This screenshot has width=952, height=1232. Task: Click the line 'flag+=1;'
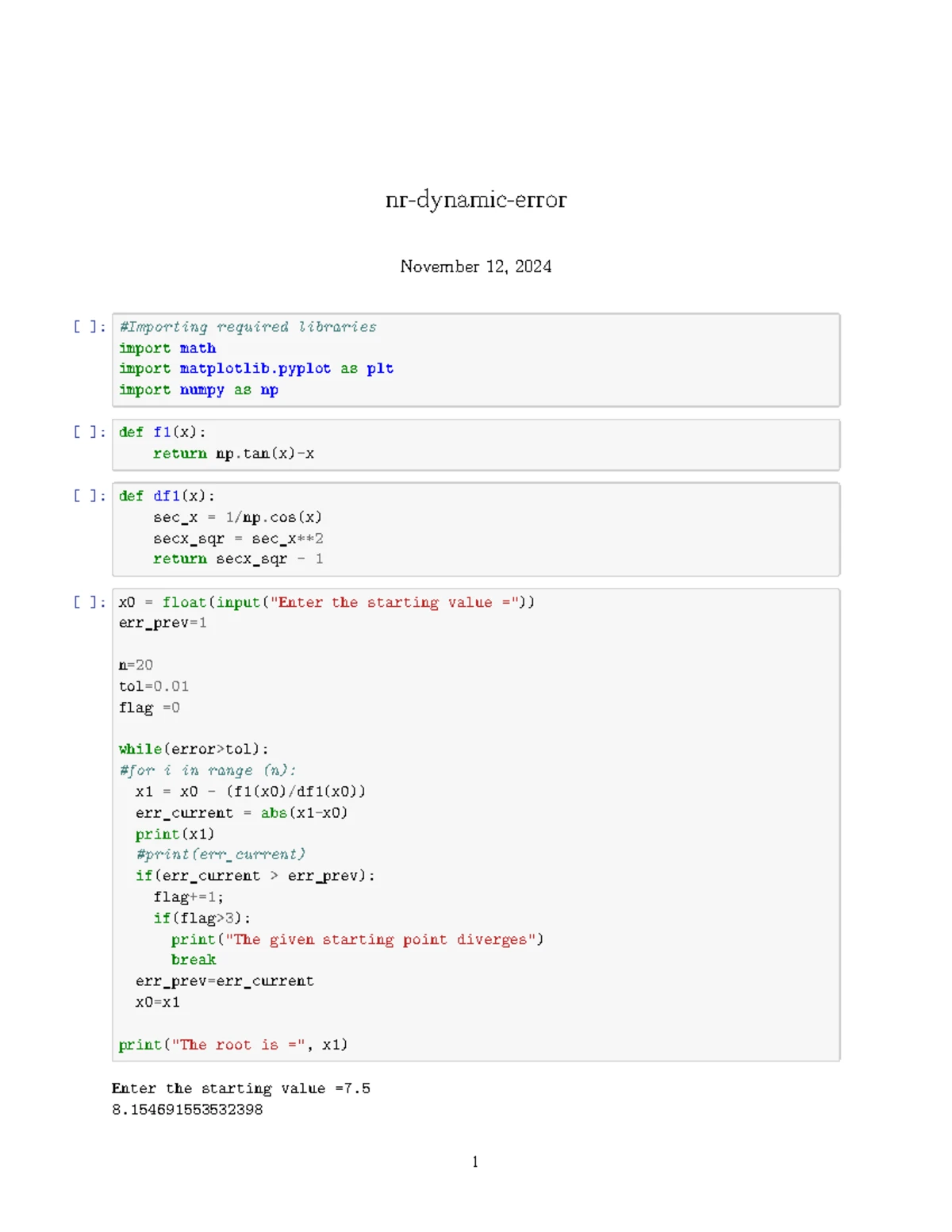189,897
